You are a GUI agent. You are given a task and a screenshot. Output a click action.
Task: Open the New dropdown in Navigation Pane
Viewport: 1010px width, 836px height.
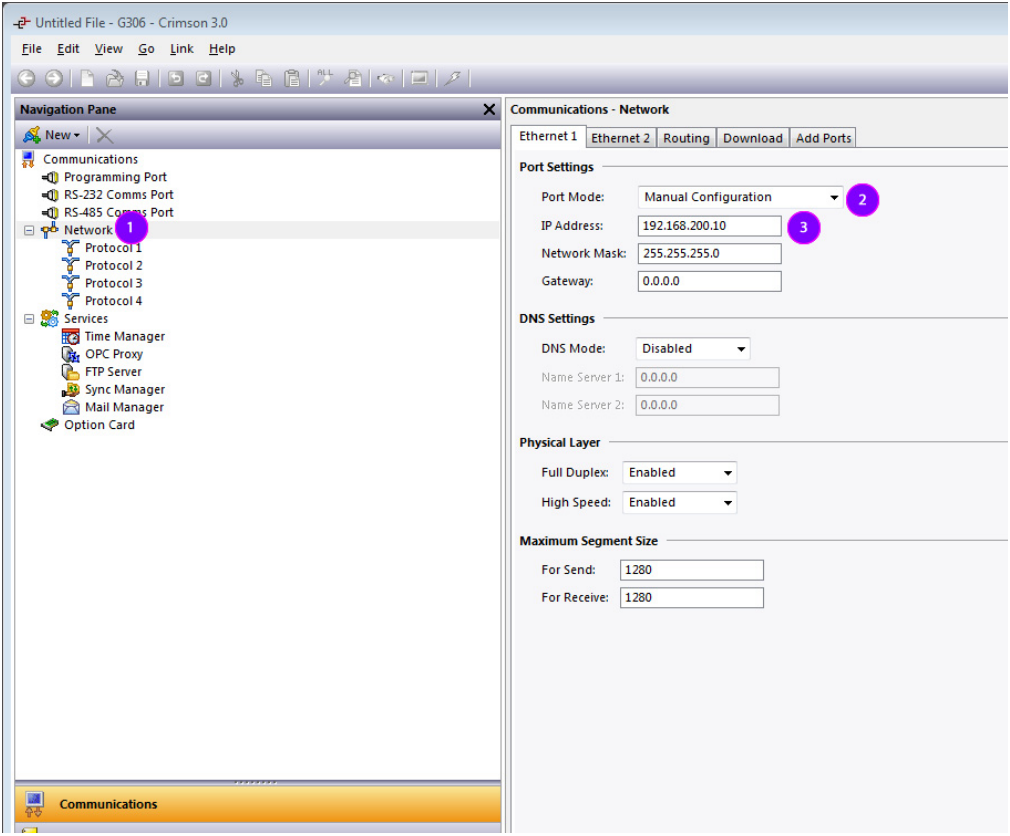(x=52, y=135)
